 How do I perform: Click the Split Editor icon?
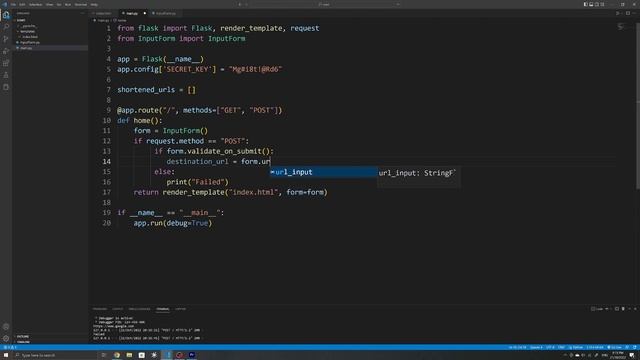628,13
